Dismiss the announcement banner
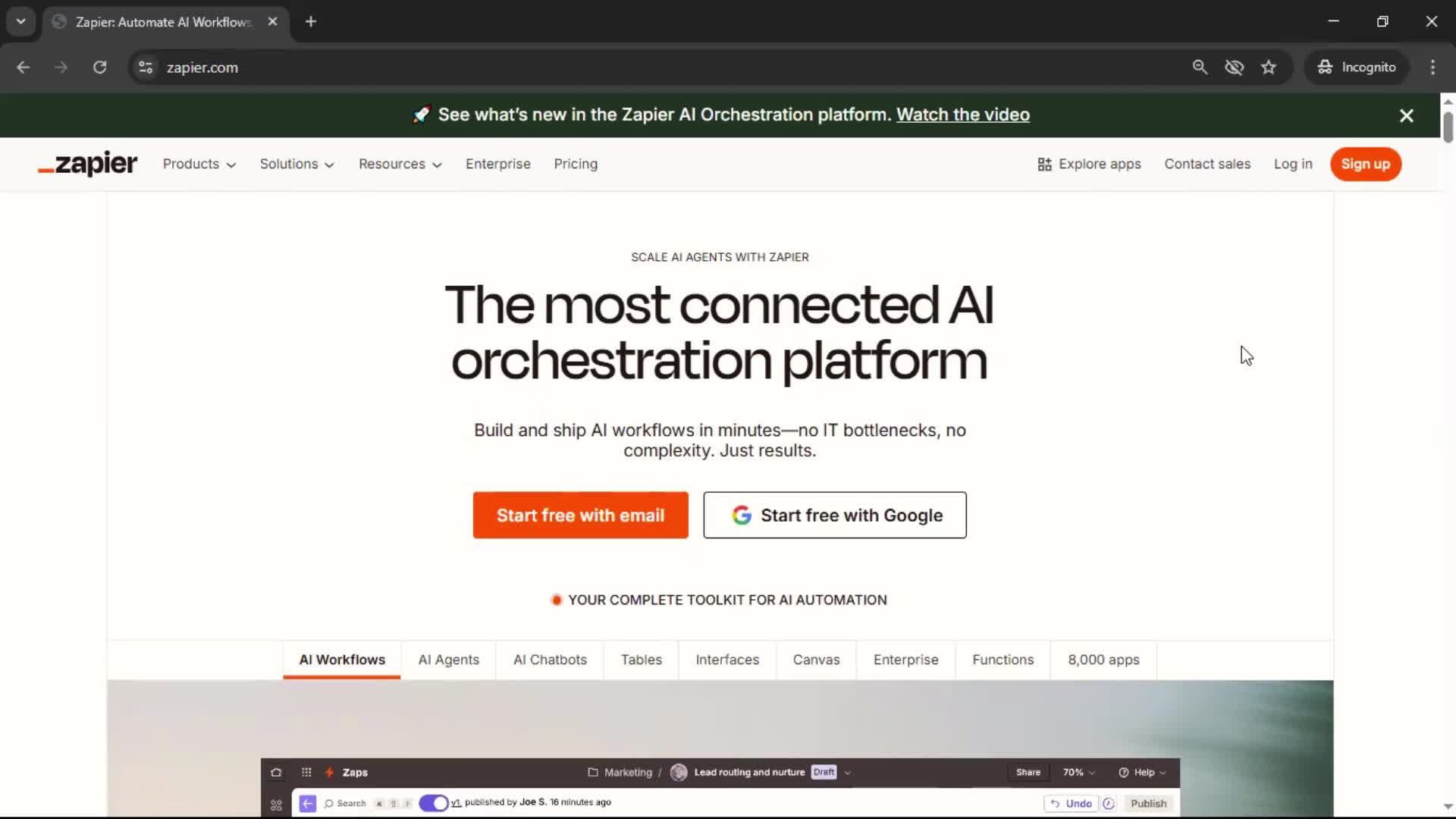 tap(1407, 115)
